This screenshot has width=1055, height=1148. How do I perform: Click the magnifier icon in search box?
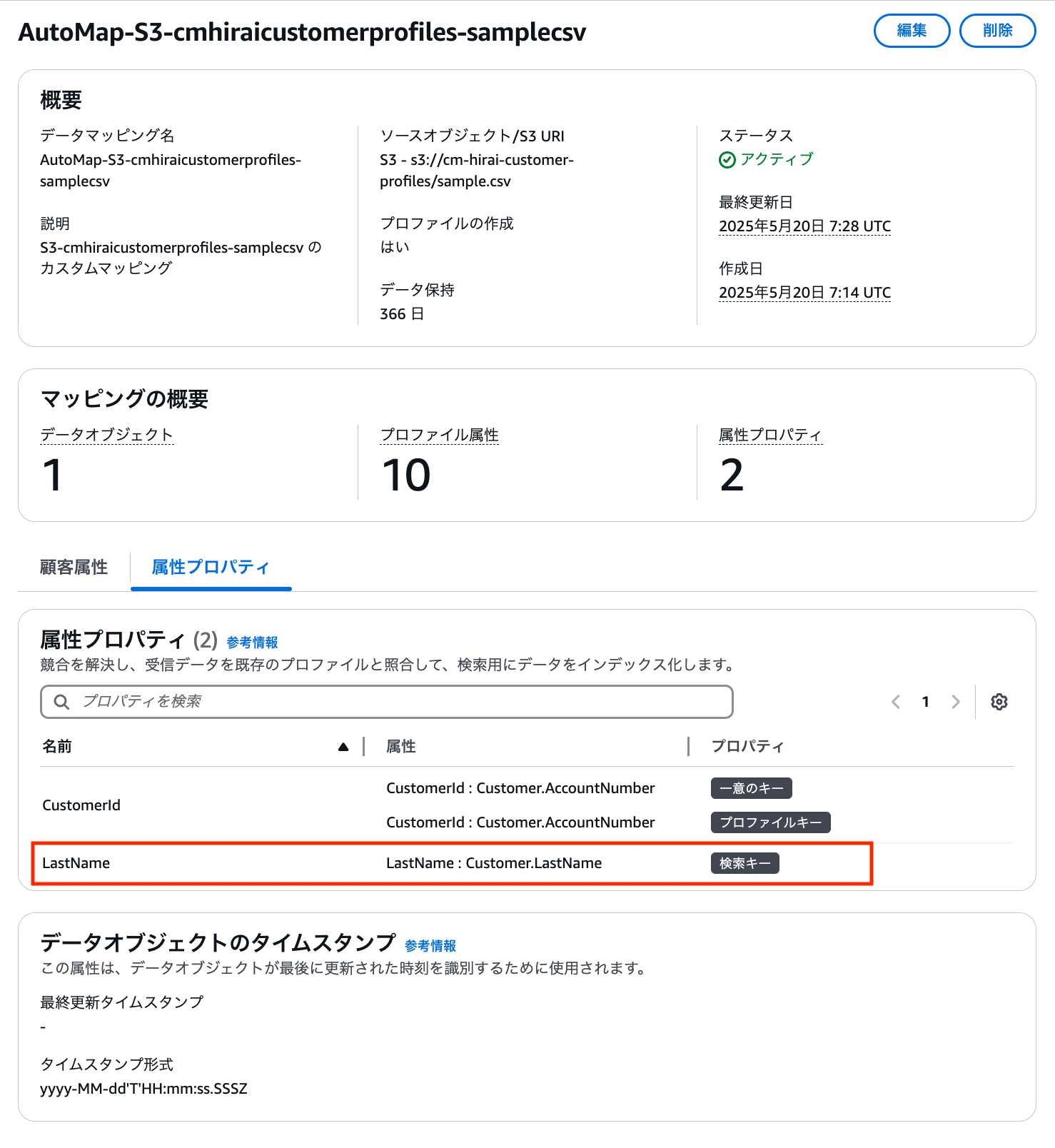62,702
